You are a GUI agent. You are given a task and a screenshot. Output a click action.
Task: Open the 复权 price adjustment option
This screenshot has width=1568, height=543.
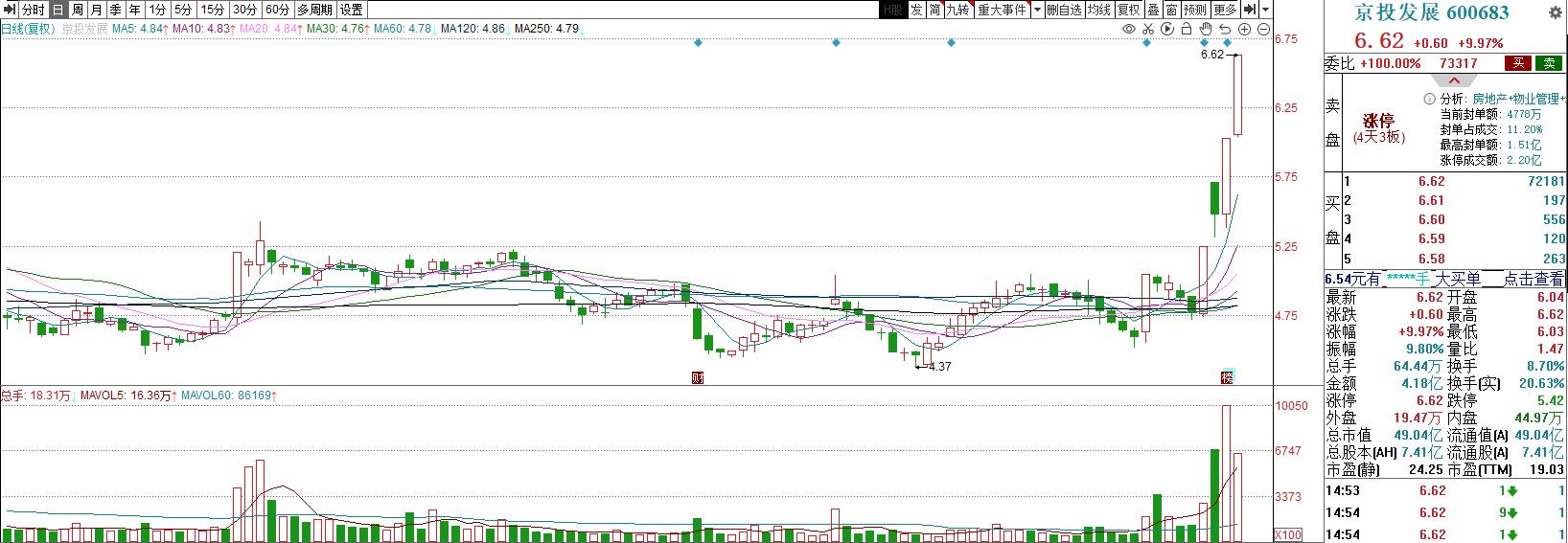(1129, 10)
